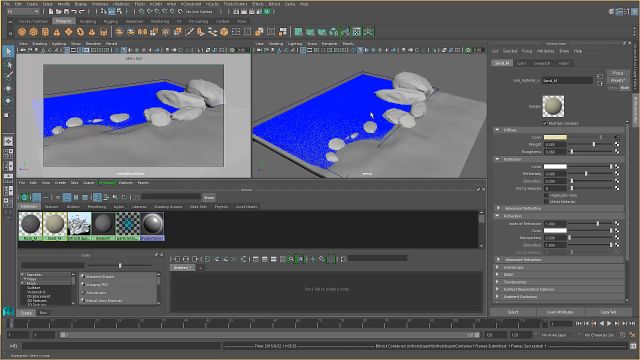The height and width of the screenshot is (360, 640).
Task: Select the polygon cylinder shelf icon
Action: [x=45, y=32]
